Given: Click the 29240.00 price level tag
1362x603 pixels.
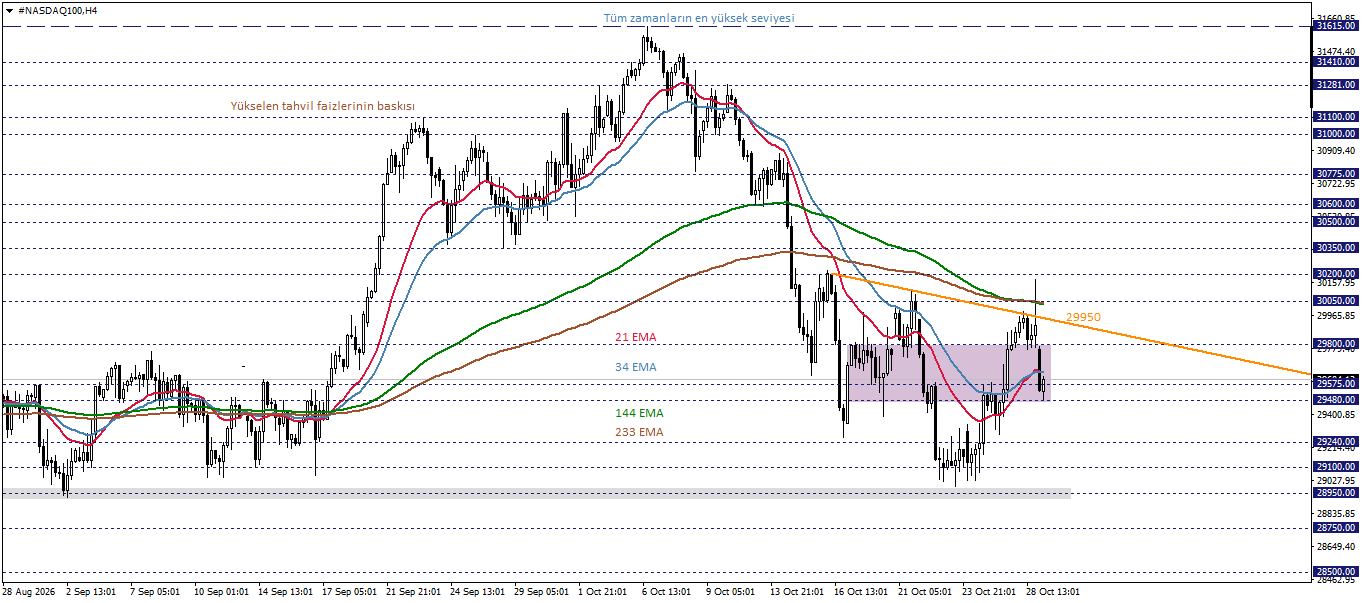Looking at the screenshot, I should click(1335, 442).
